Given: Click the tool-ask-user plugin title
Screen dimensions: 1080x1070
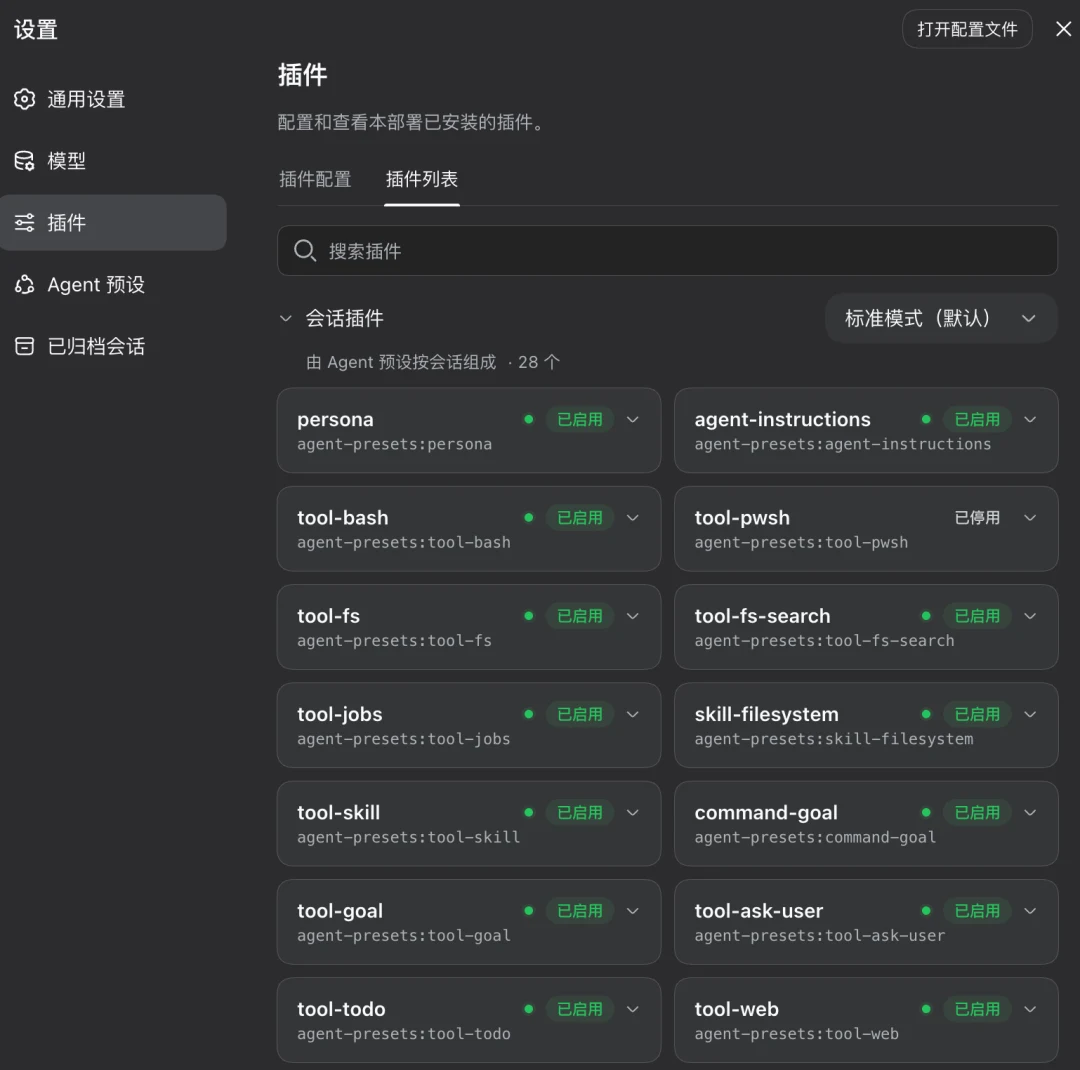Looking at the screenshot, I should click(x=758, y=911).
